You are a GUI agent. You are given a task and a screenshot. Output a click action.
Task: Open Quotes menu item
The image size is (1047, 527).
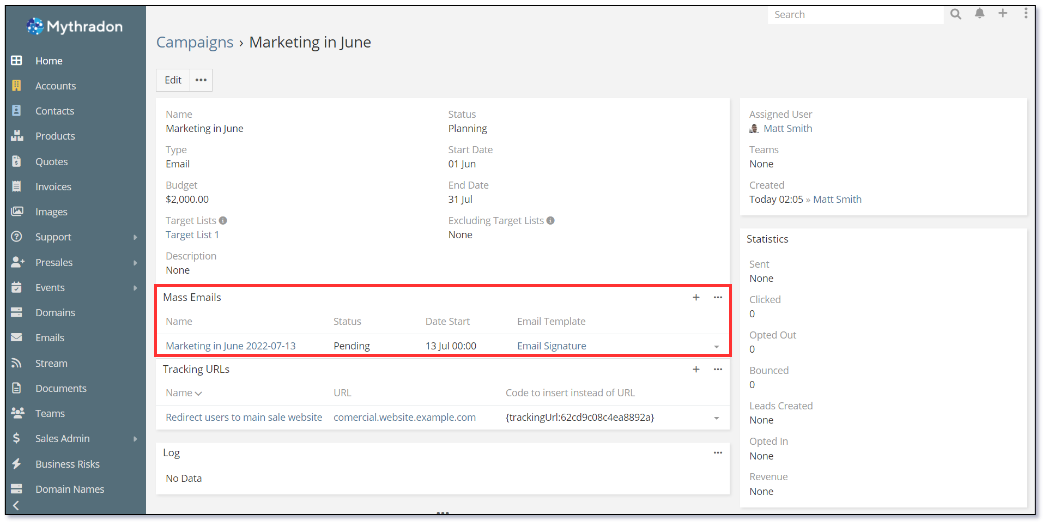(x=51, y=162)
